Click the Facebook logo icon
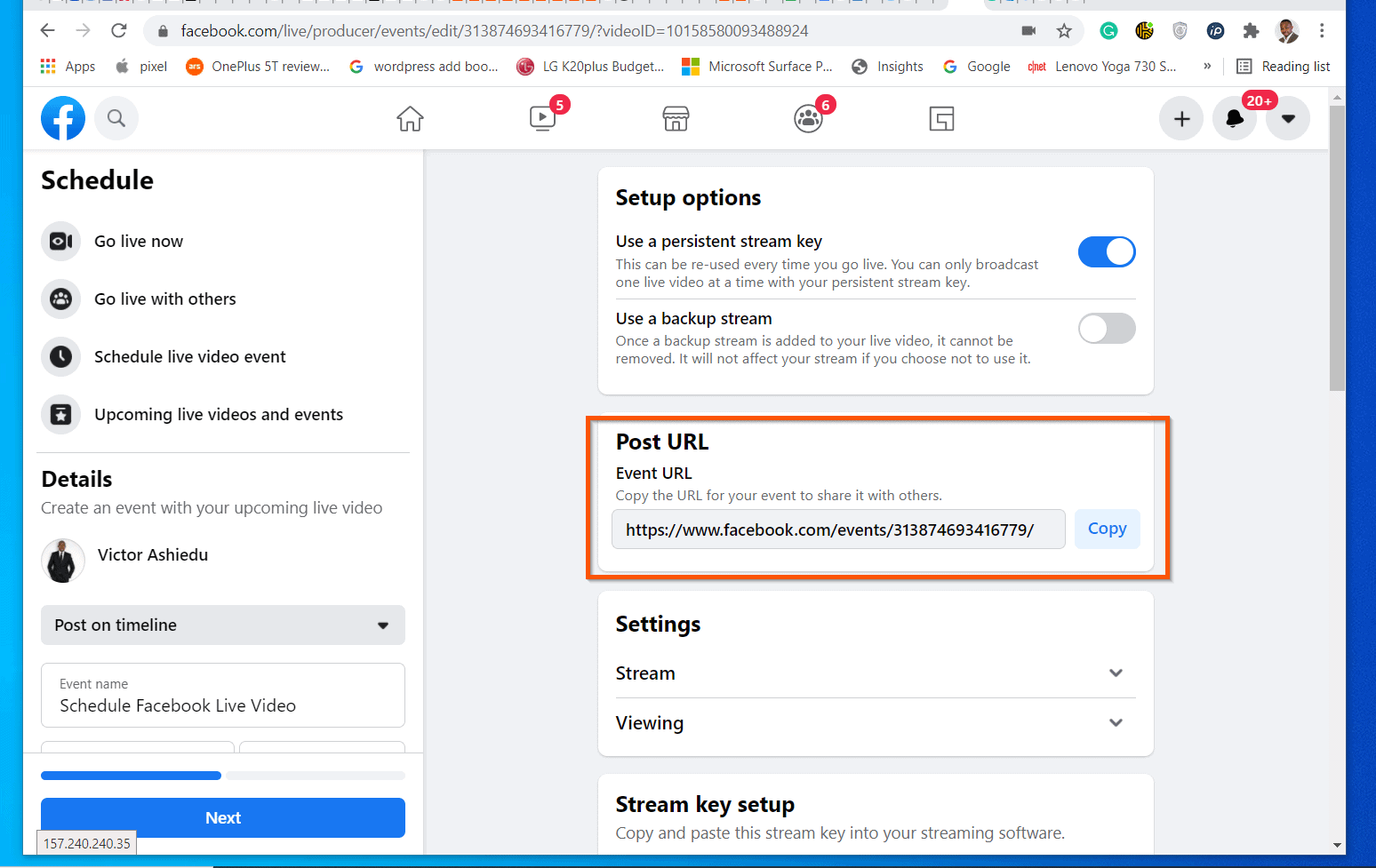 pos(63,118)
